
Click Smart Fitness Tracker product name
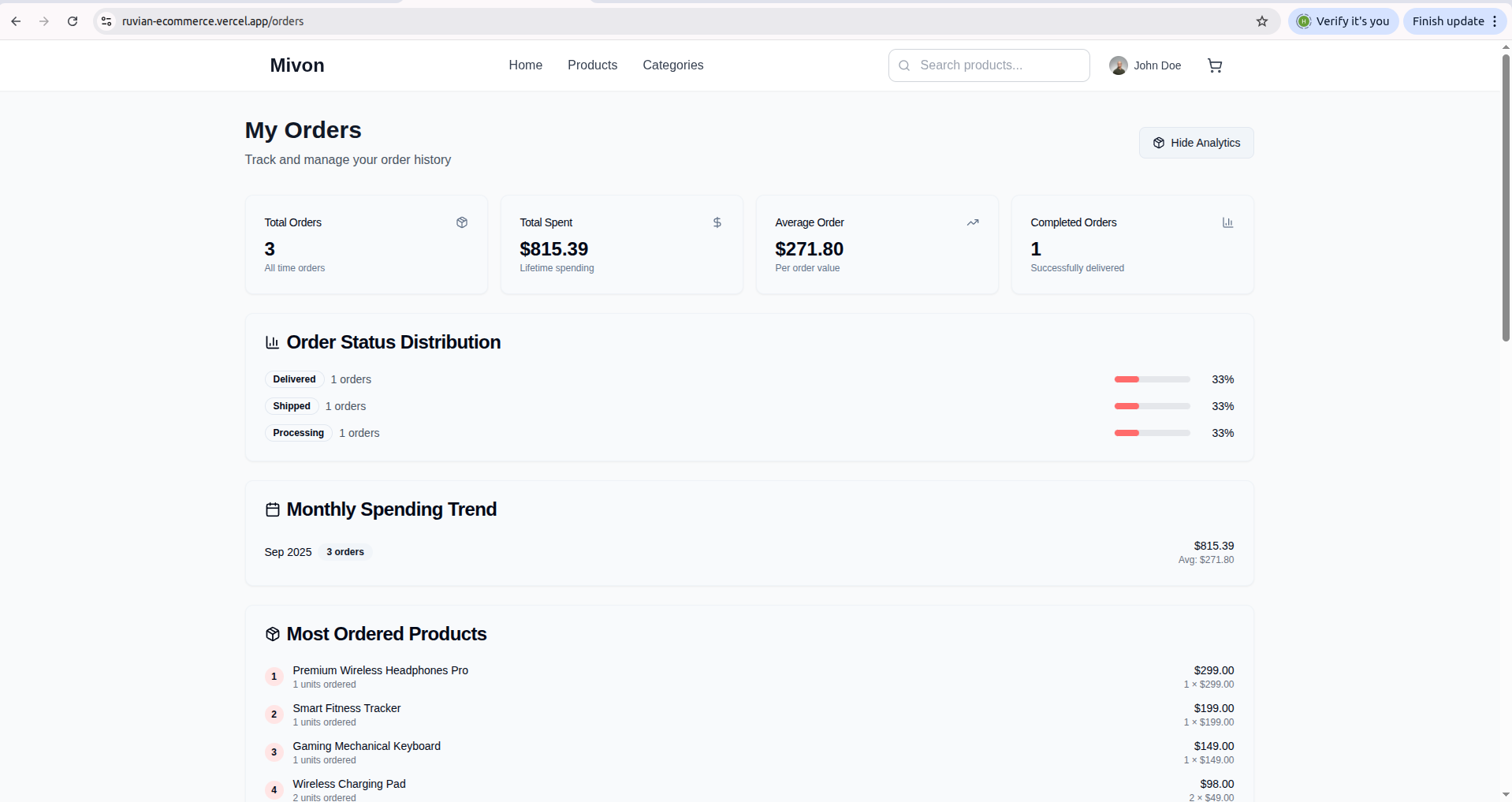[x=347, y=708]
